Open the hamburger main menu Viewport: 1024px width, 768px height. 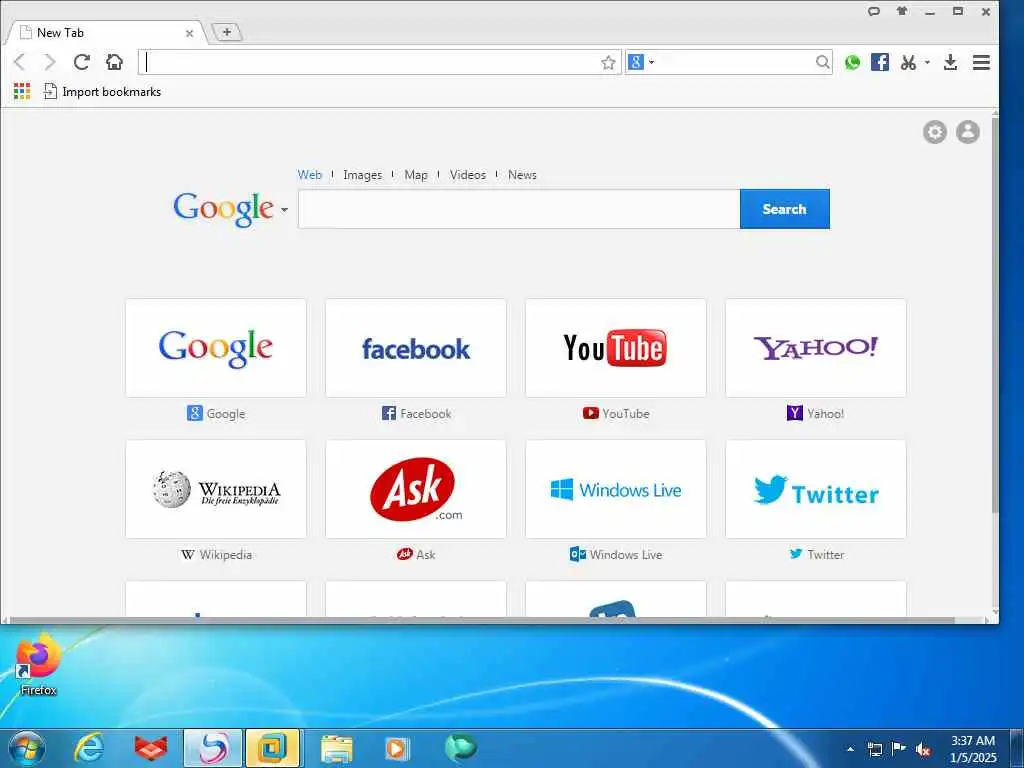tap(981, 62)
